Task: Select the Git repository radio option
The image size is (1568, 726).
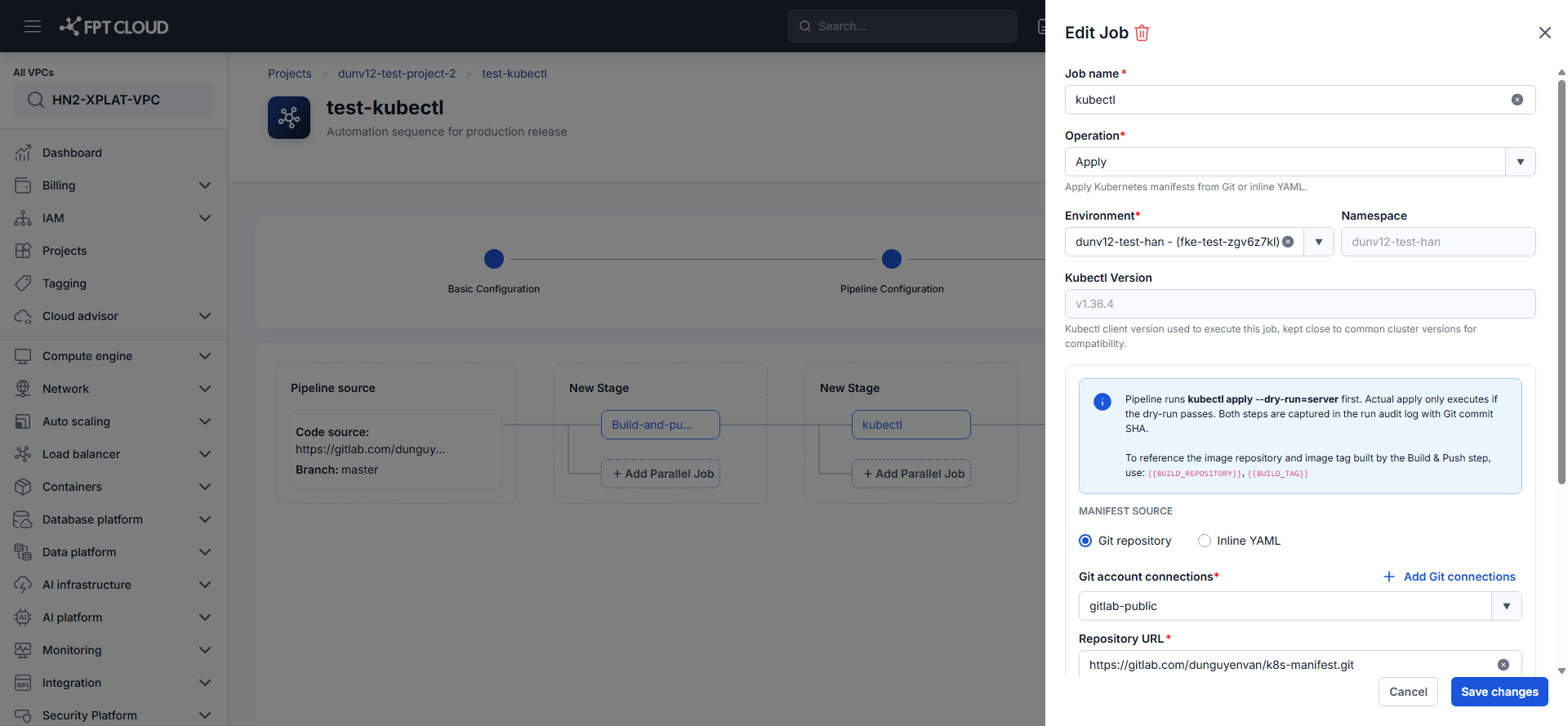Action: coord(1085,541)
